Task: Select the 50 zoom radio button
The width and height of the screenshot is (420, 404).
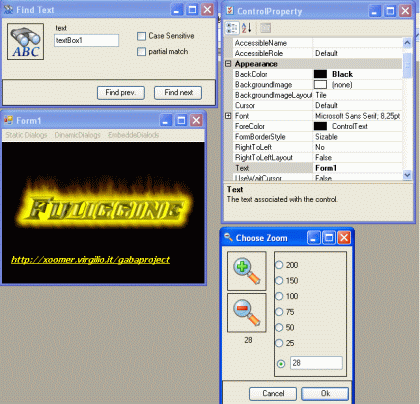Action: pos(279,327)
